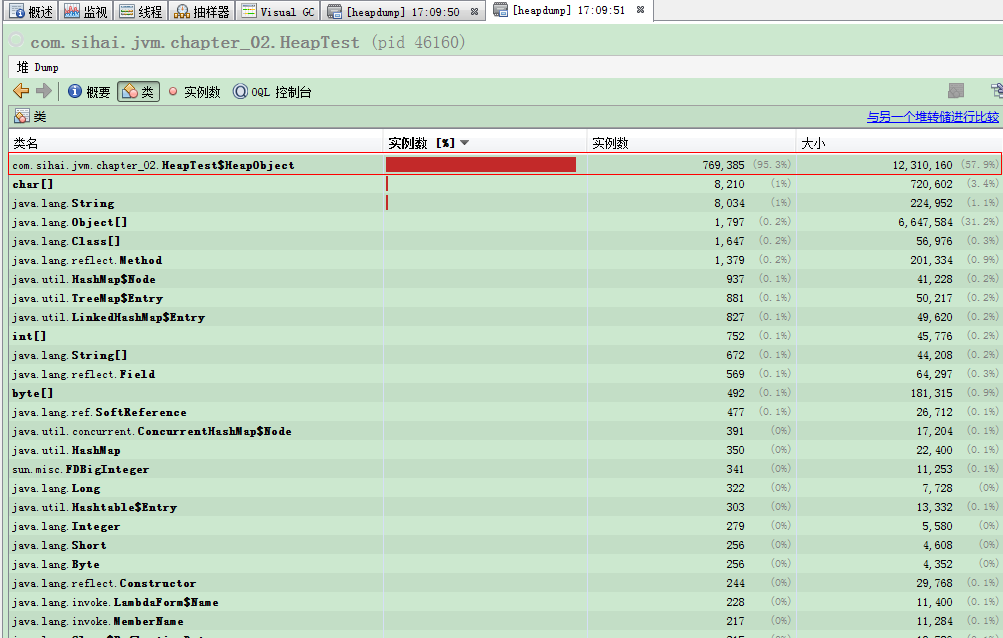Switch to the 实例数 instances view
Image resolution: width=1003 pixels, height=638 pixels.
pyautogui.click(x=194, y=92)
